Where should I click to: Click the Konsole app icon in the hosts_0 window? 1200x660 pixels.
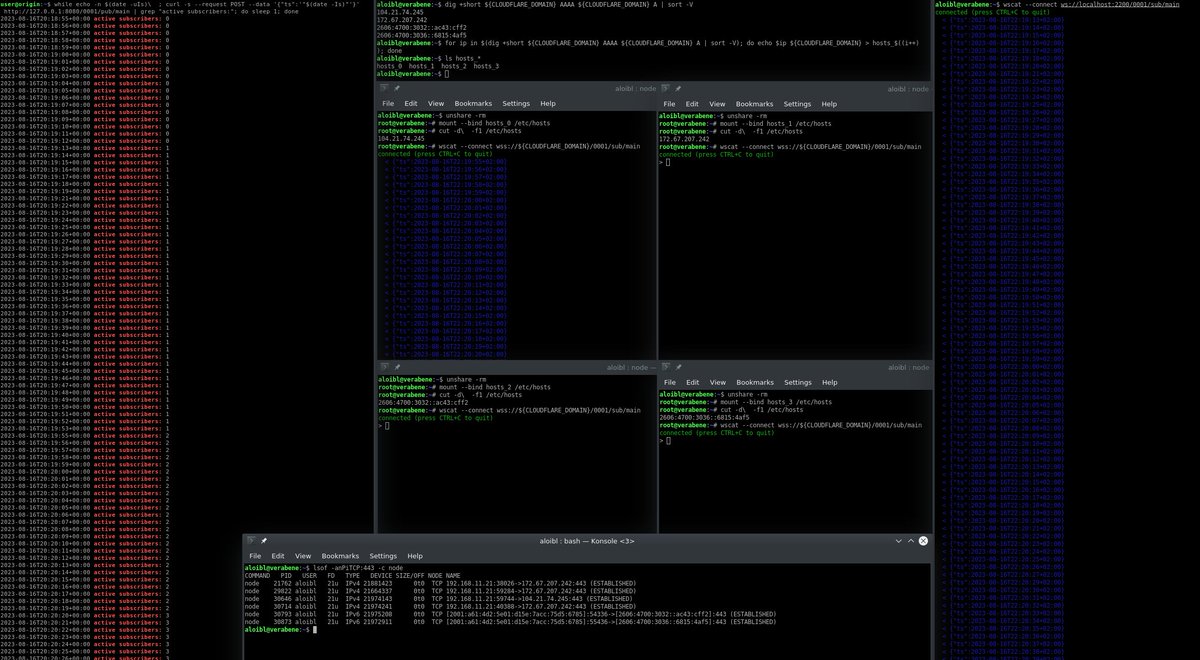point(384,88)
